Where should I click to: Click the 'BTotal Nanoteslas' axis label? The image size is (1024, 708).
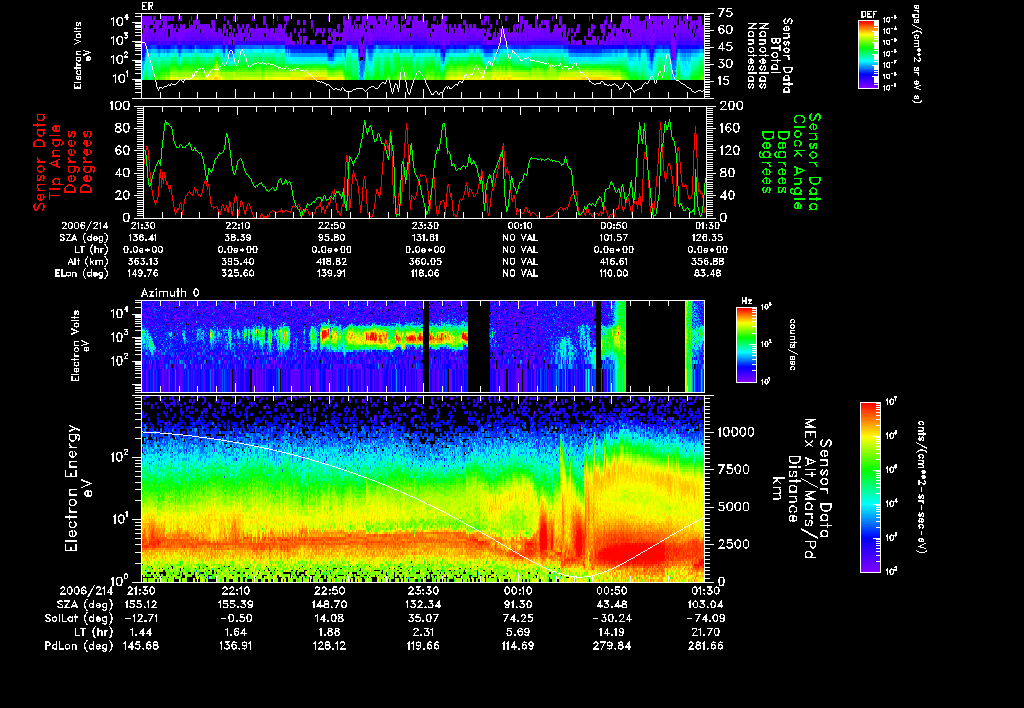[763, 56]
